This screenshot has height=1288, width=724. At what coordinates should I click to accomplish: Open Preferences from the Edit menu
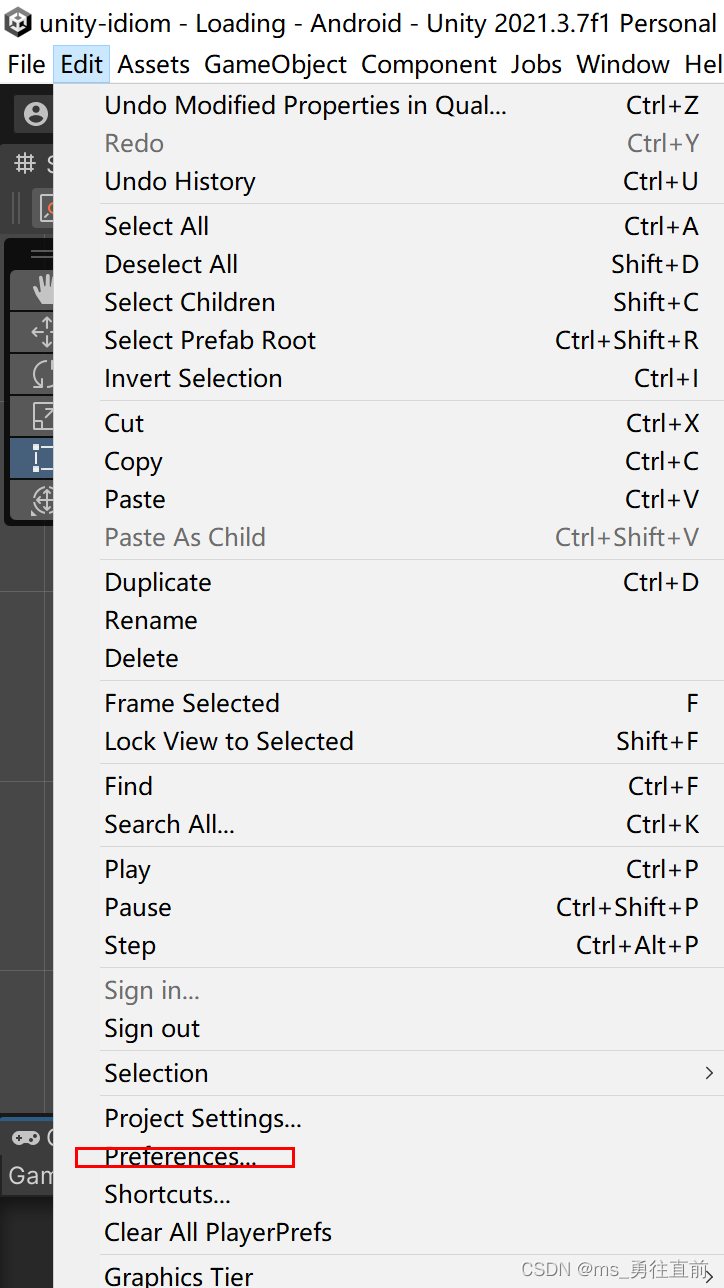181,1157
